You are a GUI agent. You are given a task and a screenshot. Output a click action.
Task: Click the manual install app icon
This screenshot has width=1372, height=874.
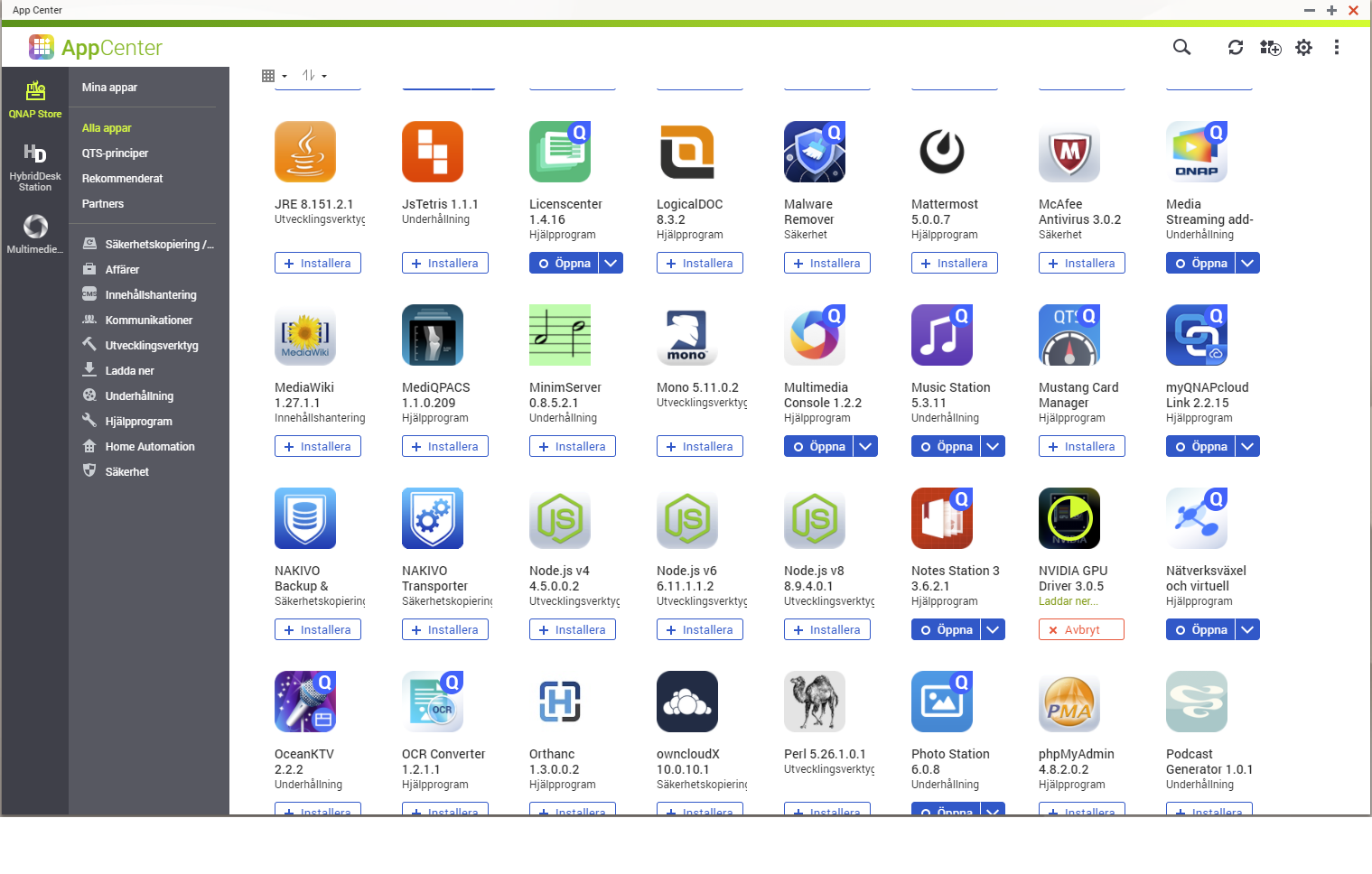(1270, 47)
